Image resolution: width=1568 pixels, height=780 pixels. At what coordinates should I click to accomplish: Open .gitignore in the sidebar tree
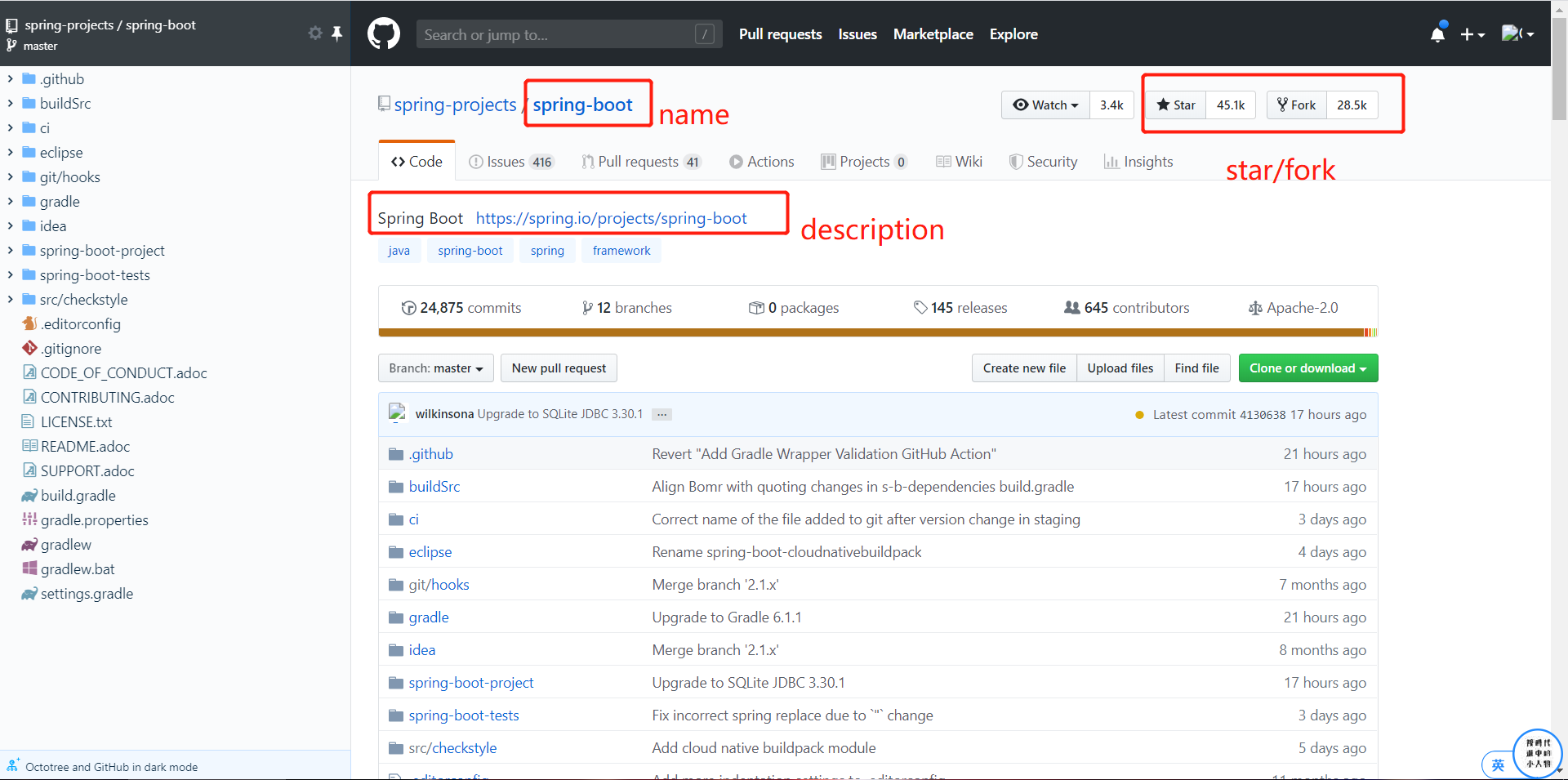pos(71,349)
